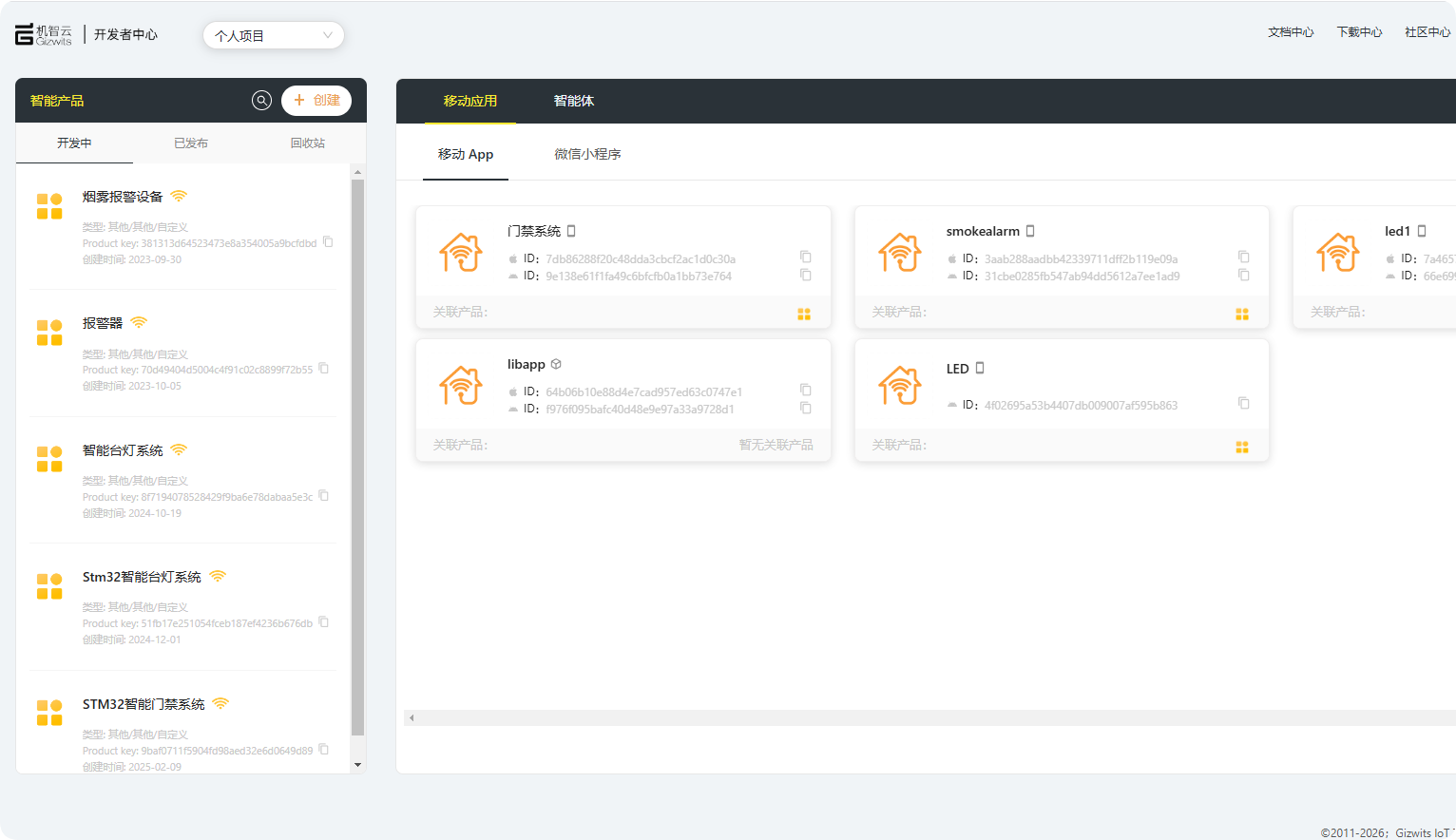Copy Product key of 智能台灯系统
Image resolution: width=1456 pixels, height=840 pixels.
coord(324,496)
